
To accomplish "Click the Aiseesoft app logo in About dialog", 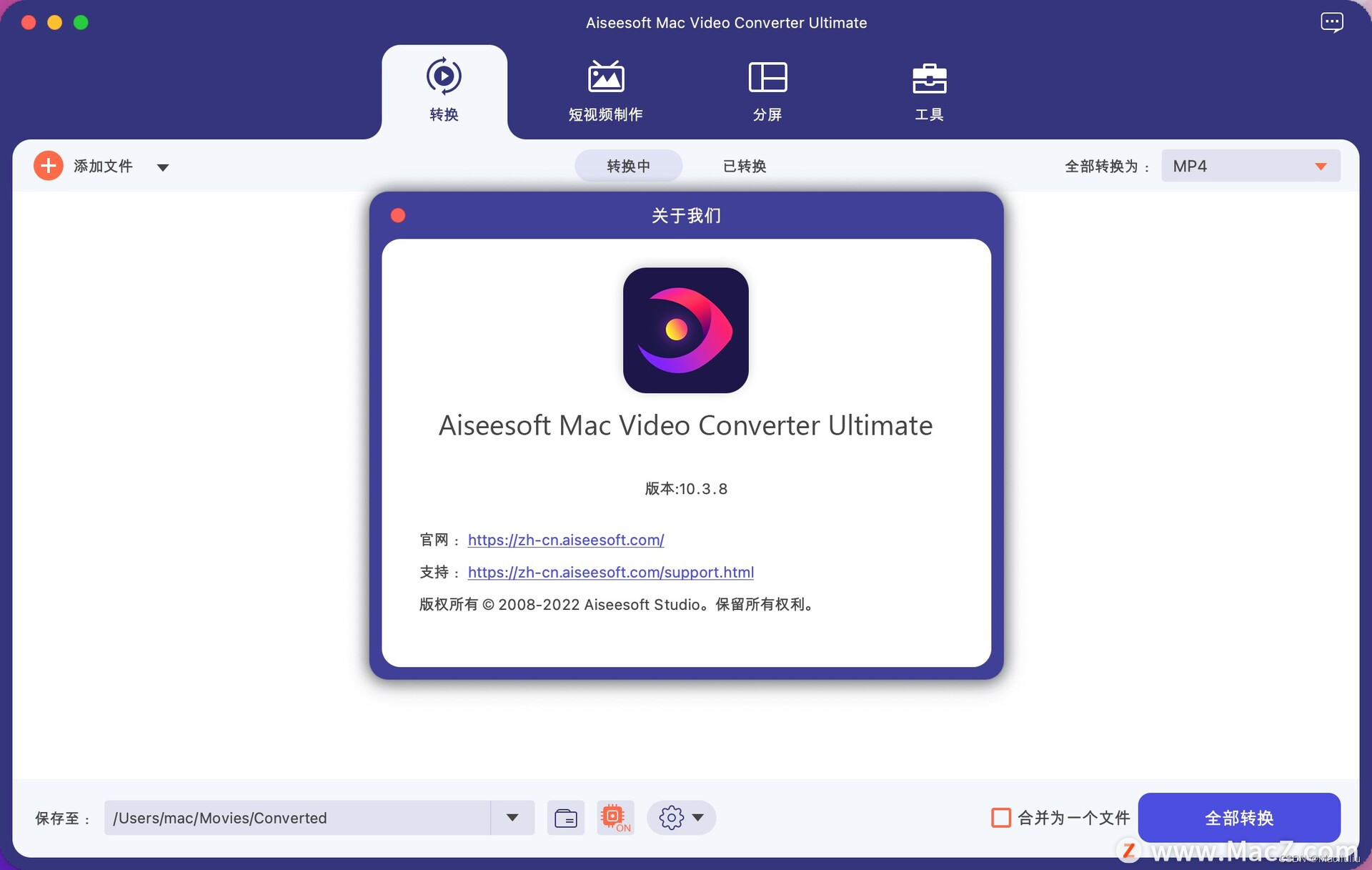I will pos(685,330).
